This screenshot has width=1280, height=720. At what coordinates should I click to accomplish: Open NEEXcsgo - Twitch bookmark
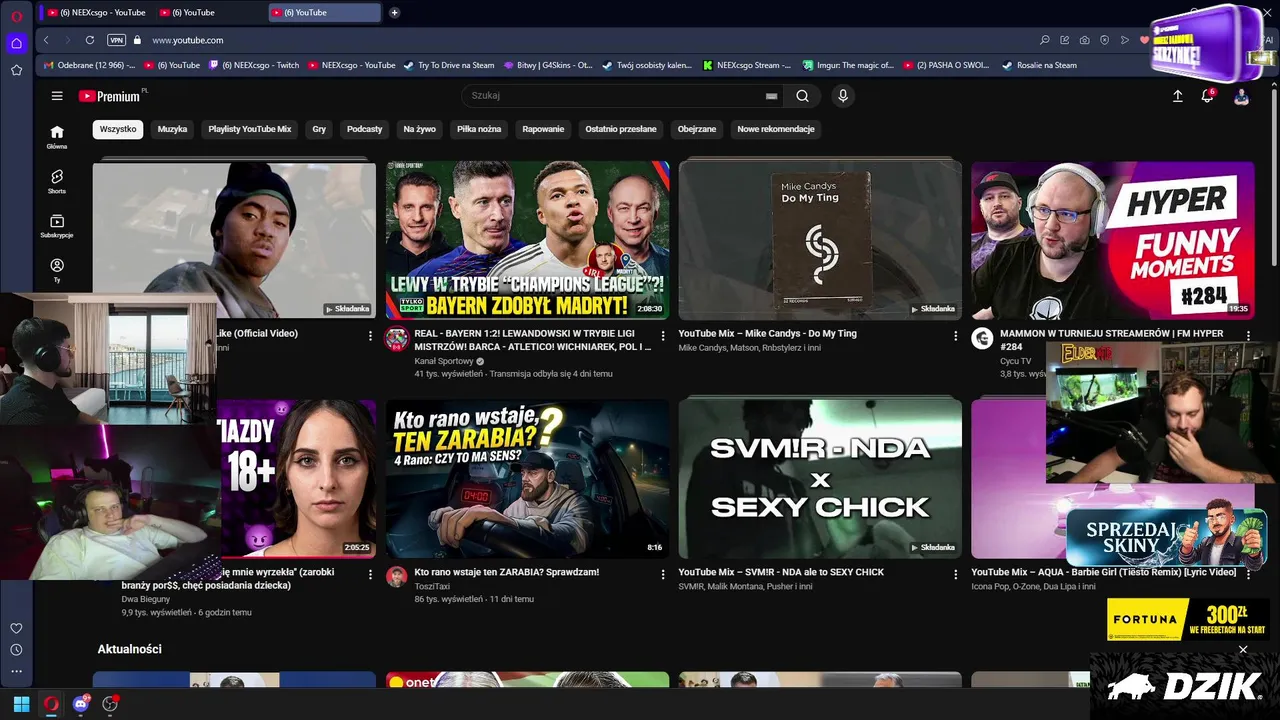254,65
